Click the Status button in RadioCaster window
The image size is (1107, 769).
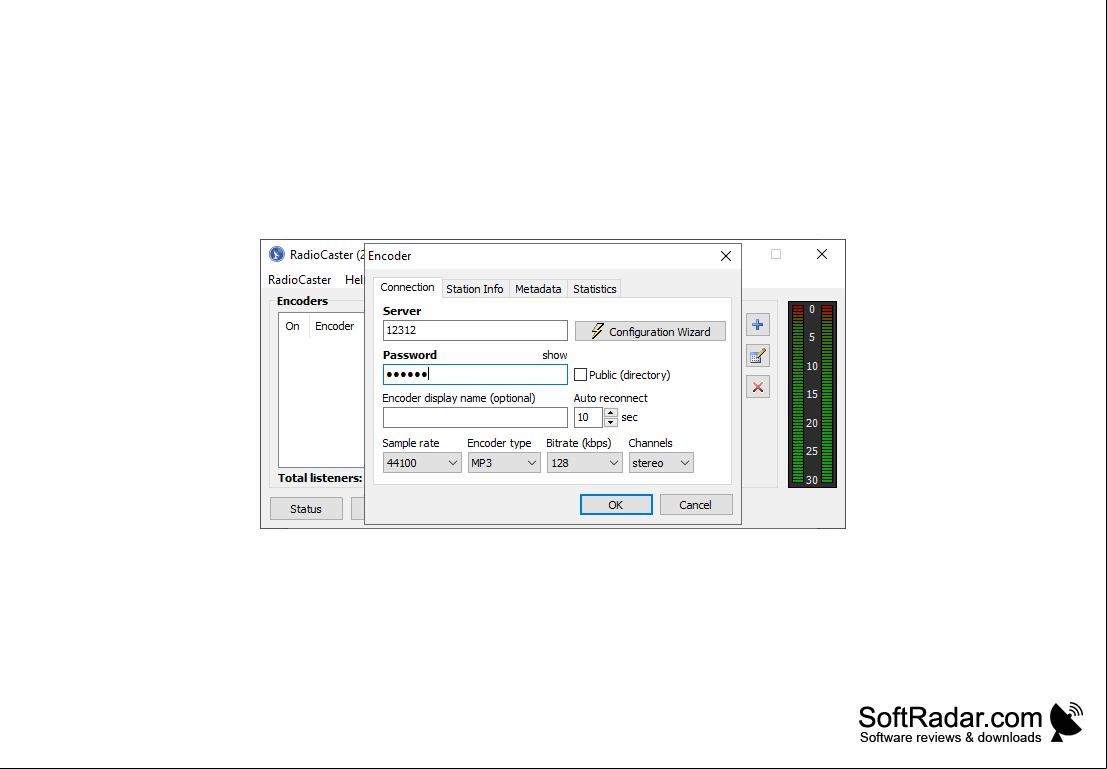coord(306,508)
